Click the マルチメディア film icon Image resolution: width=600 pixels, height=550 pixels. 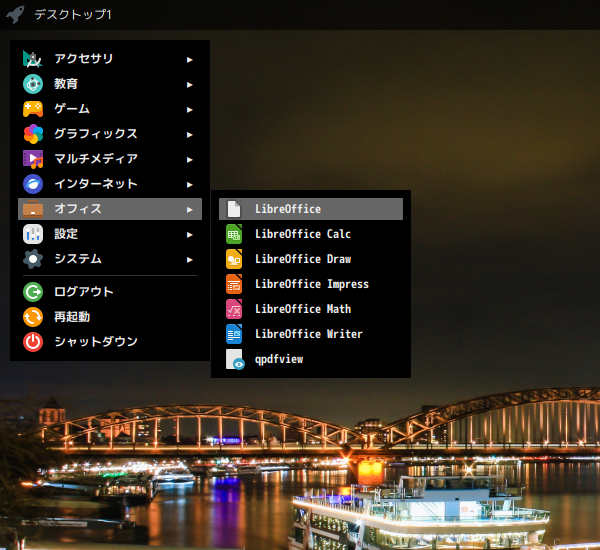tap(33, 159)
